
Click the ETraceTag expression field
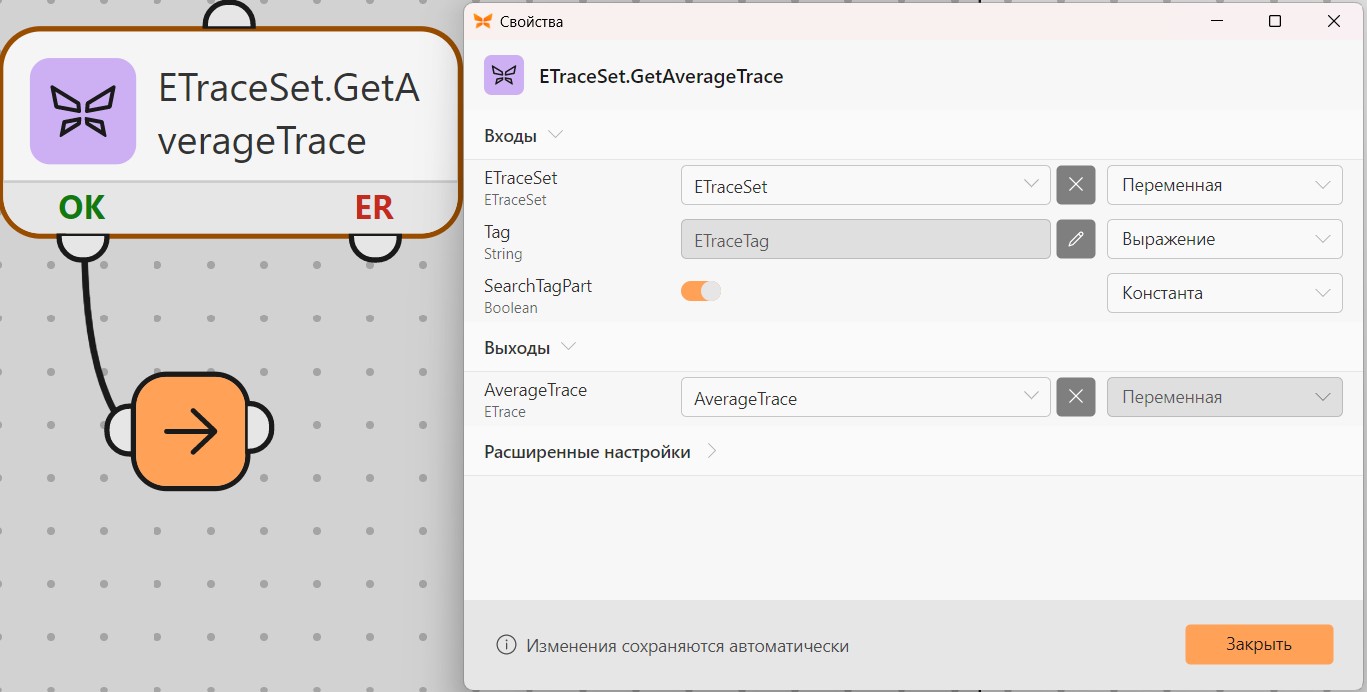[866, 239]
